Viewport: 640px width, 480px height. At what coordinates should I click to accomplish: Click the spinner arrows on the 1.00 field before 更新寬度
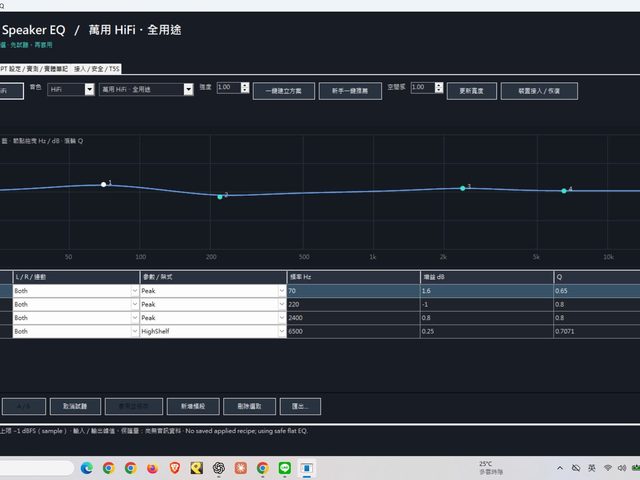tap(439, 87)
